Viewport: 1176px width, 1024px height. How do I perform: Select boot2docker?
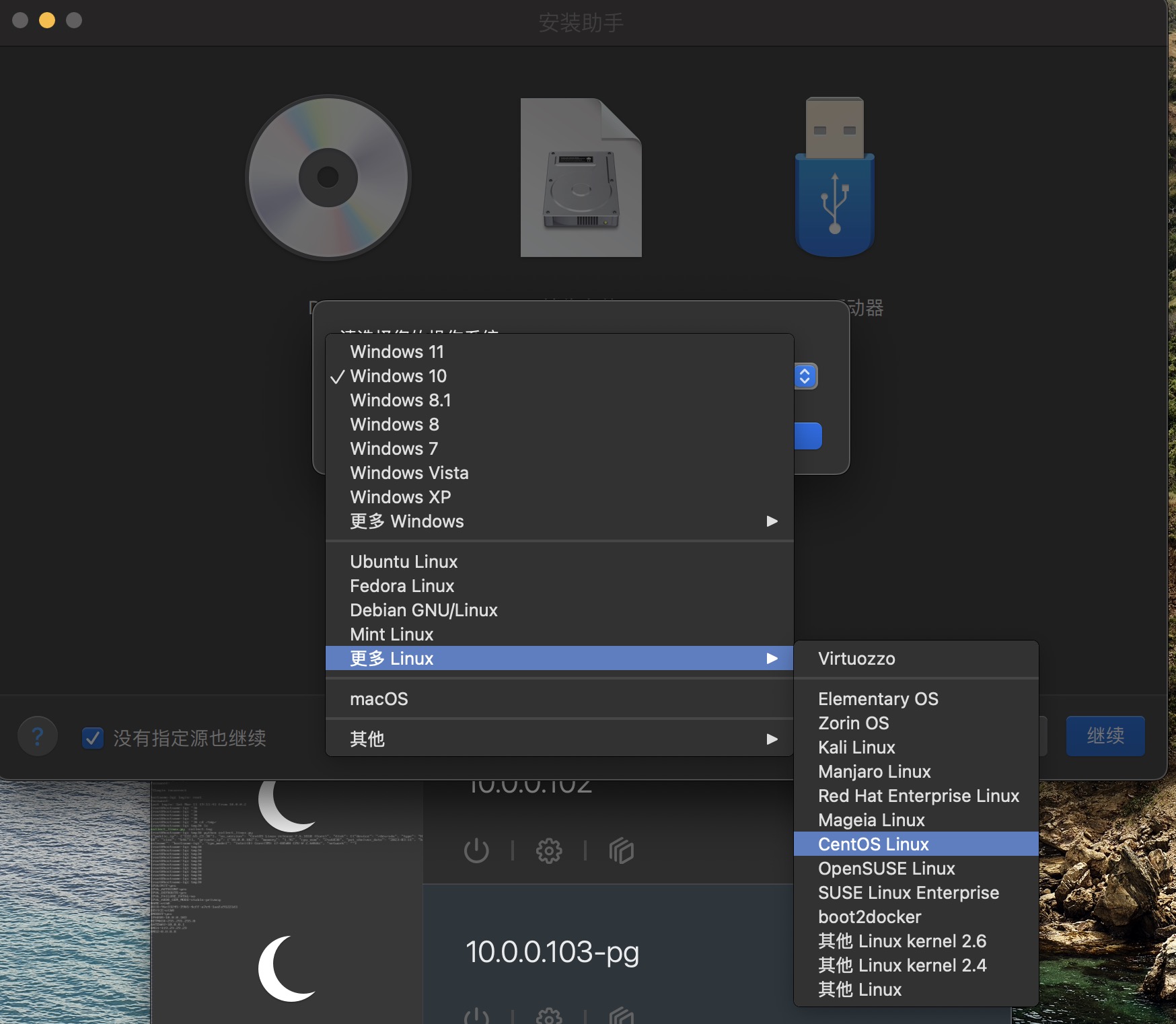[x=916, y=917]
